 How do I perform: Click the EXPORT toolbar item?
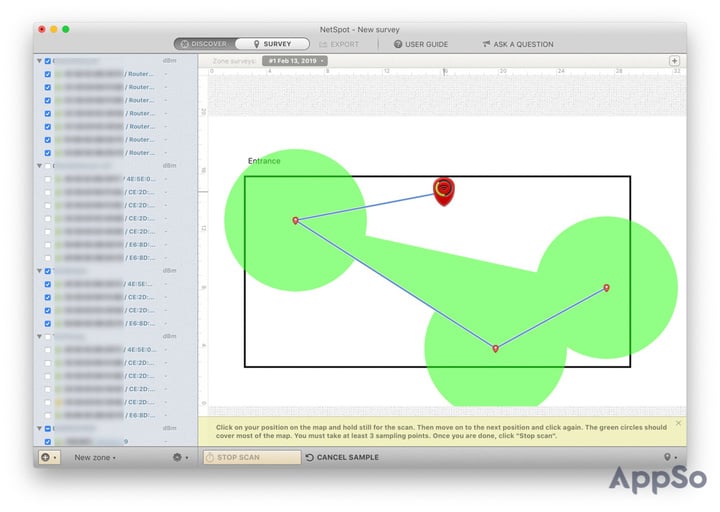[339, 44]
